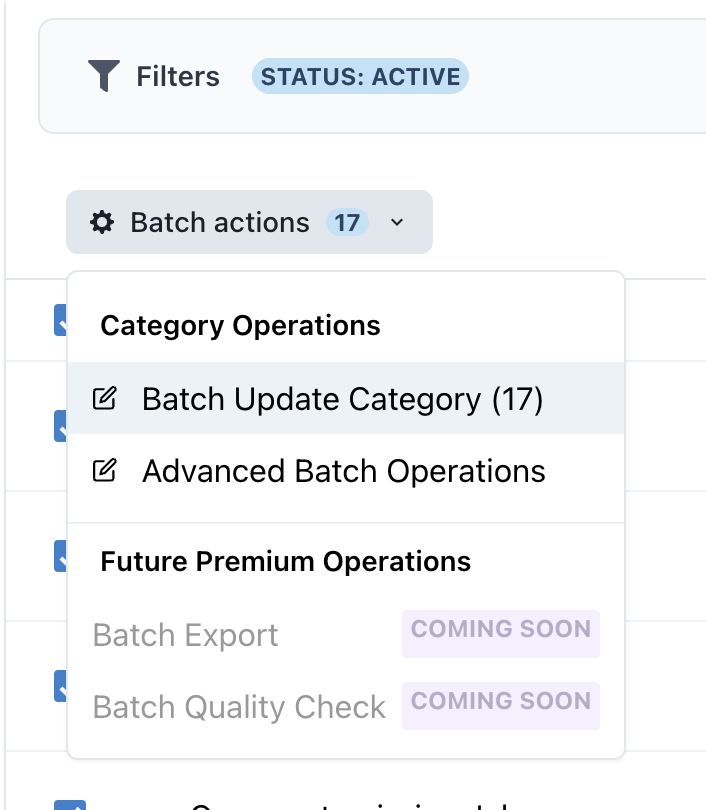Click the STATUS: ACTIVE filter badge

coord(361,75)
